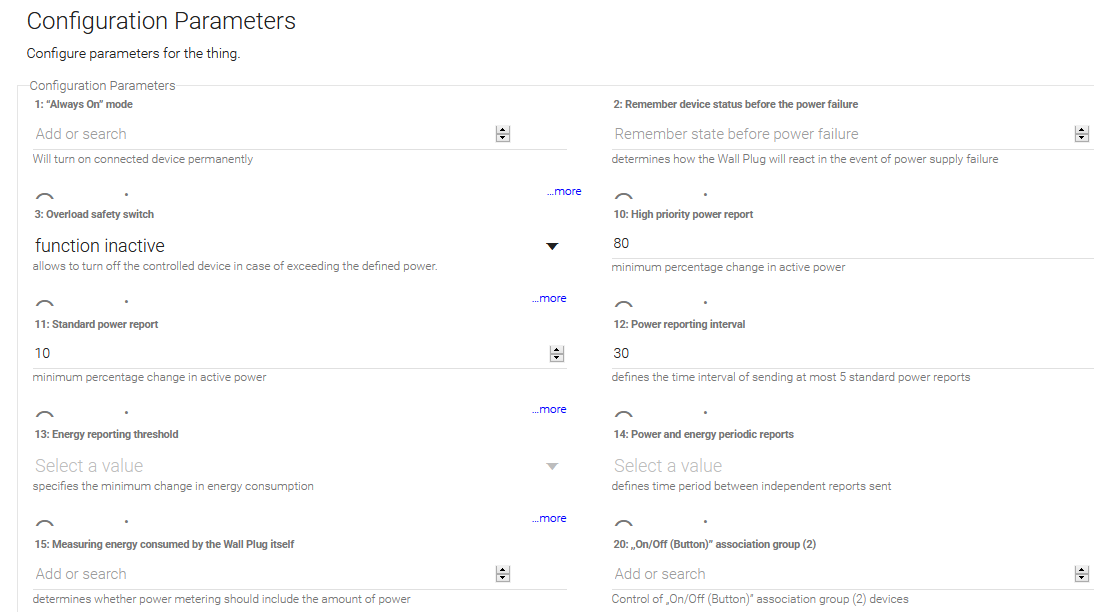1094x612 pixels.
Task: Click stepper for On/Off Button association group
Action: pos(1081,574)
